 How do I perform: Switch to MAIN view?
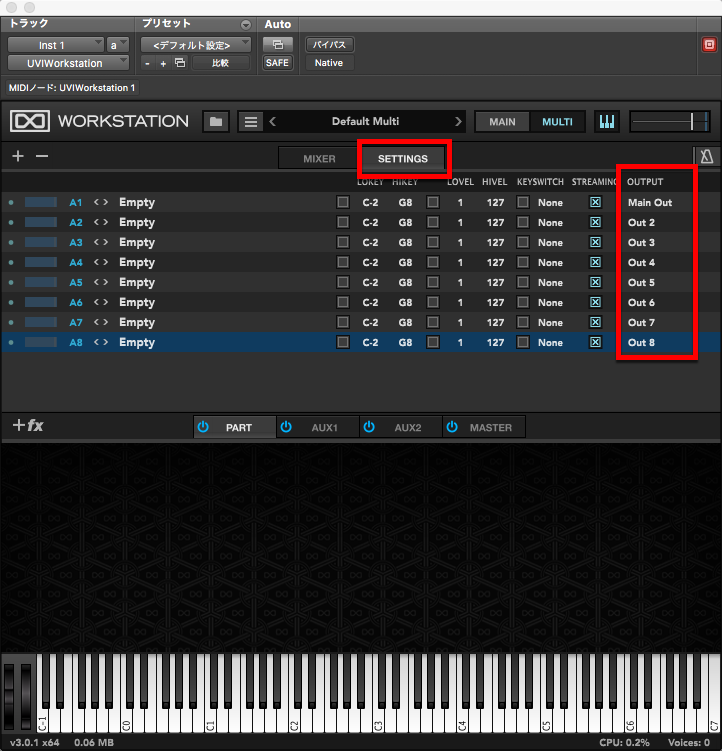[x=502, y=122]
